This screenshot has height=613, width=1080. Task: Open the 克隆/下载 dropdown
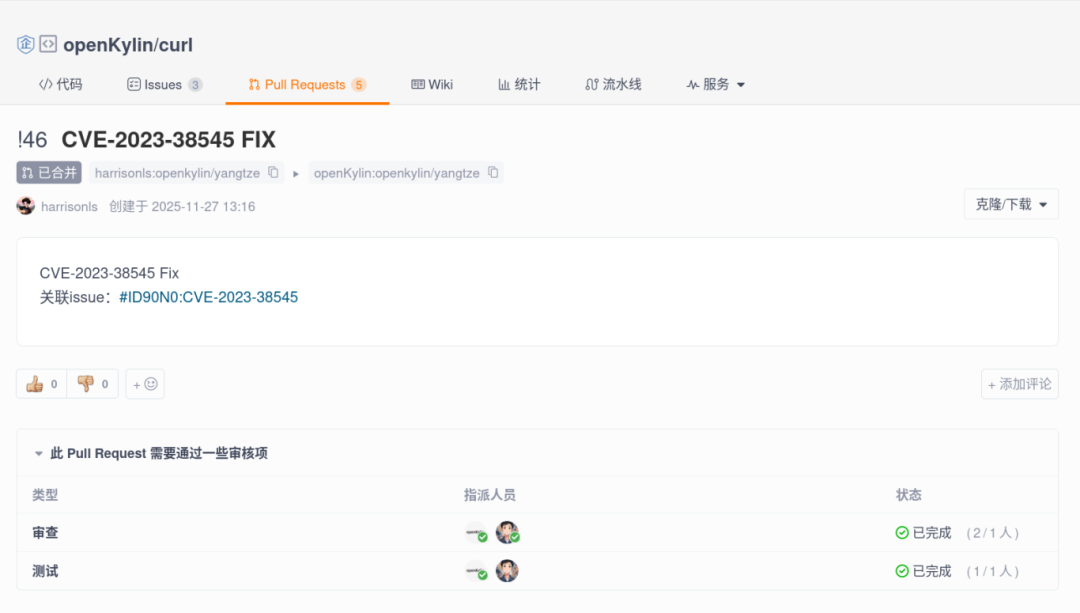[1011, 204]
